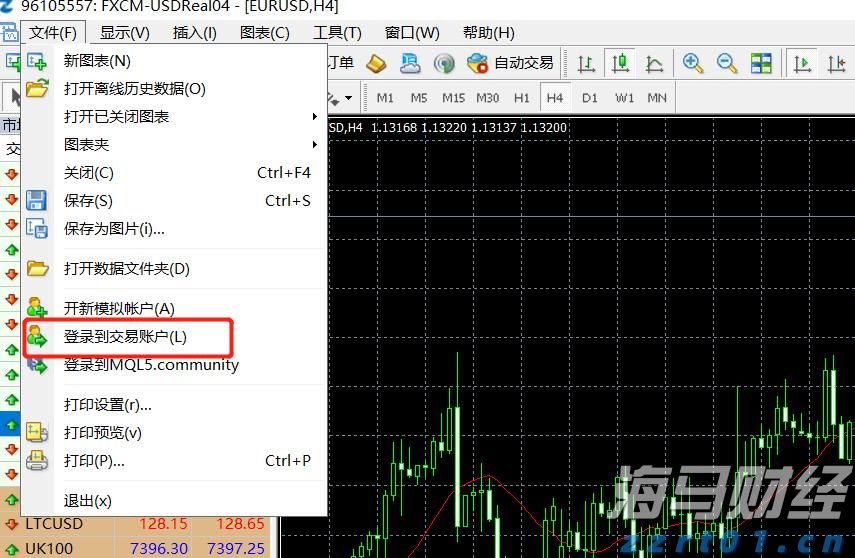Select the bar chart icon
Image resolution: width=855 pixels, height=558 pixels.
[x=587, y=63]
